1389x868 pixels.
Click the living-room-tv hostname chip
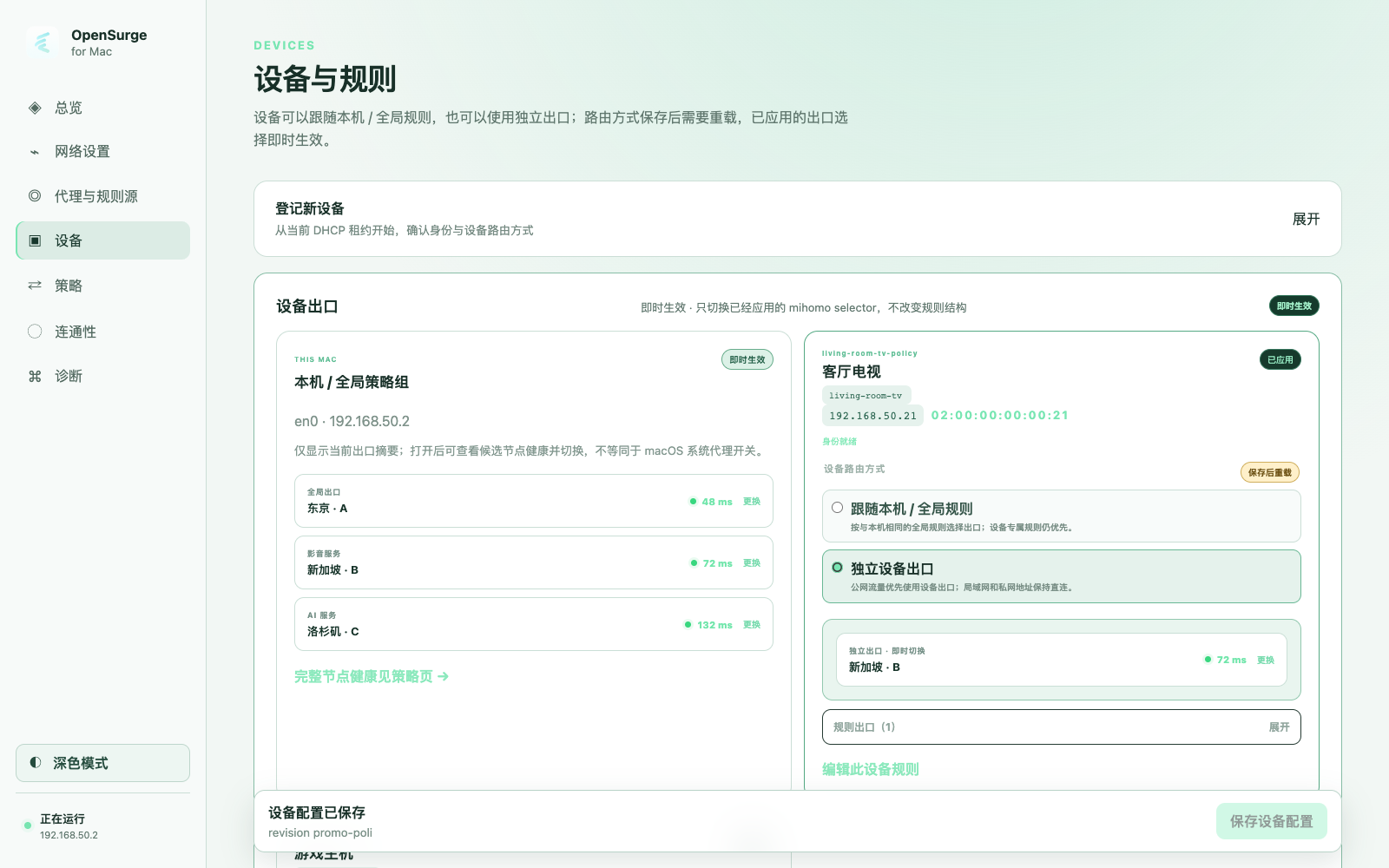click(866, 396)
